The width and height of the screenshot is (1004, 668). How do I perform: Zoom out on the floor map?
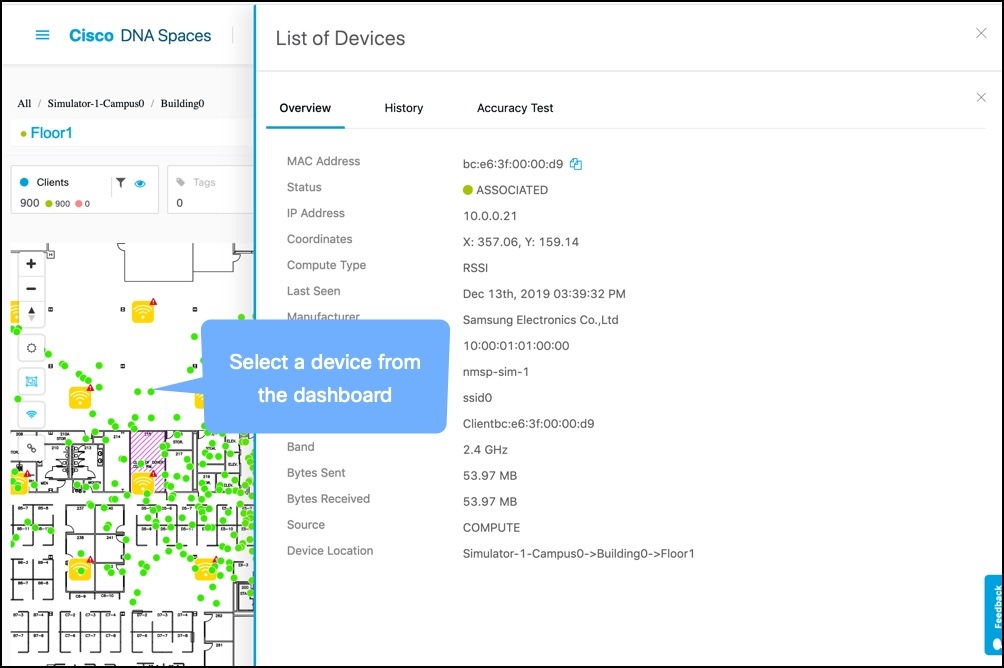click(x=30, y=289)
